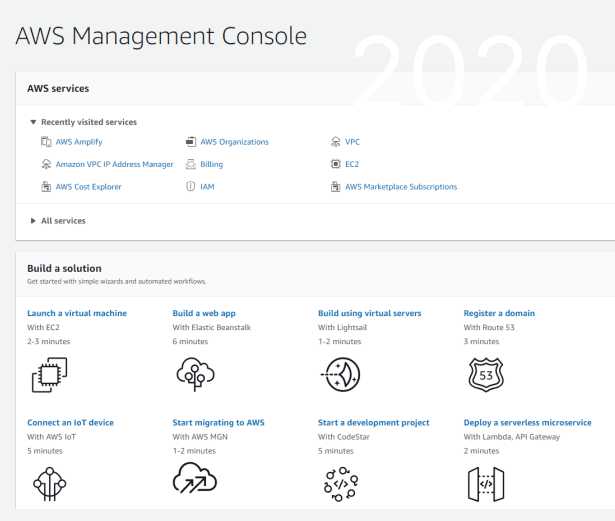Click the 'With Elastic Beanstalk' text
The image size is (615, 521).
(212, 327)
